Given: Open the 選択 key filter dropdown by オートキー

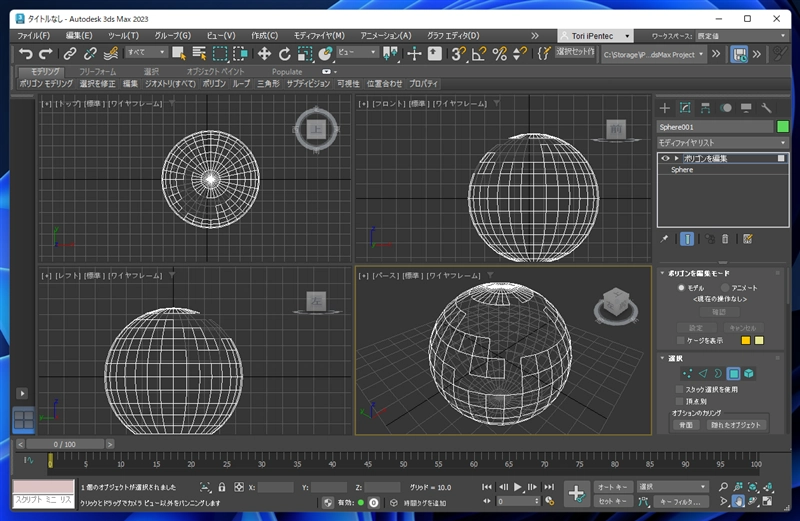Looking at the screenshot, I should coord(672,487).
